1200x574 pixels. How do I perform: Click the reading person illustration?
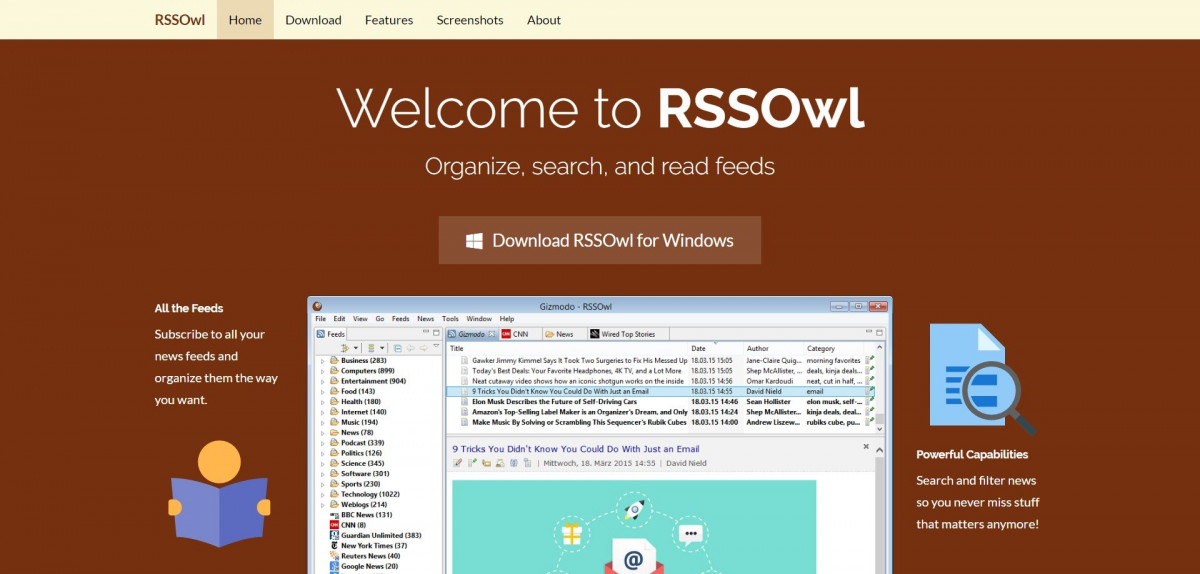click(x=219, y=494)
